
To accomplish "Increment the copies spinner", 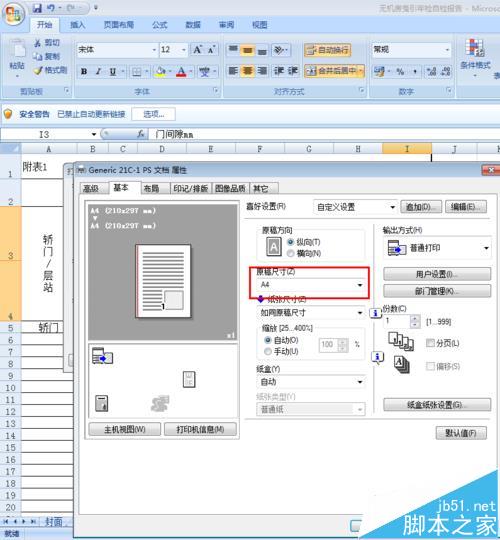I will point(415,318).
